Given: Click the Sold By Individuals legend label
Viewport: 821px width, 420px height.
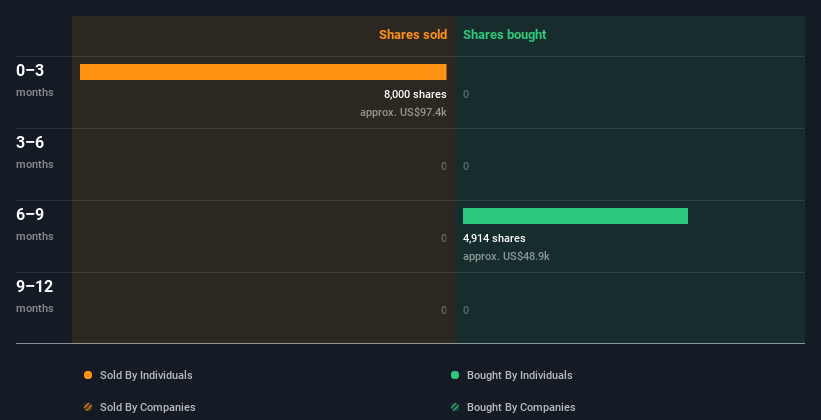Looking at the screenshot, I should [x=146, y=375].
